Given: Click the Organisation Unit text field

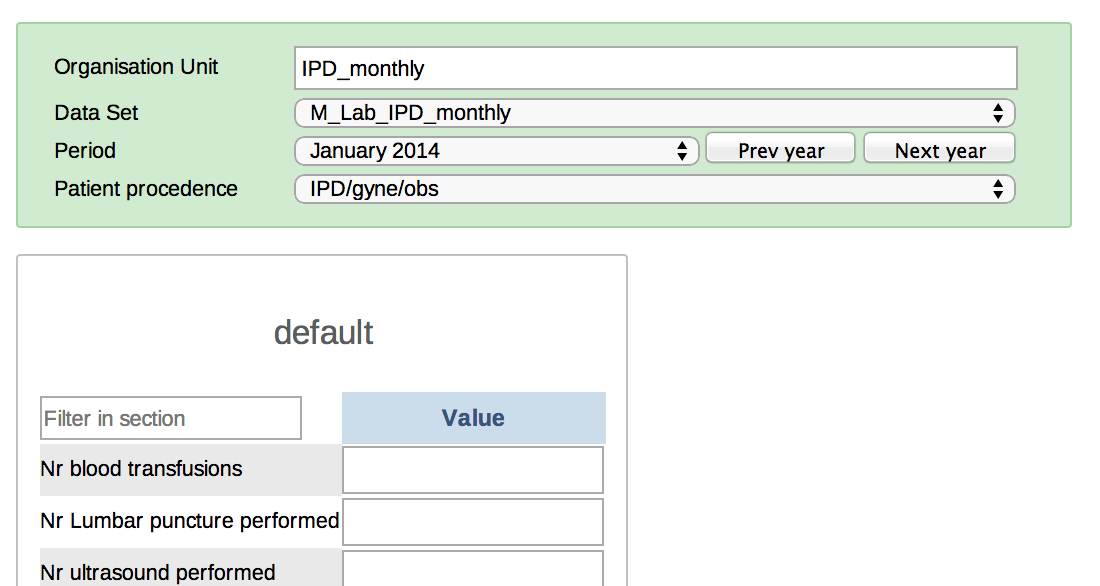Looking at the screenshot, I should pos(655,68).
